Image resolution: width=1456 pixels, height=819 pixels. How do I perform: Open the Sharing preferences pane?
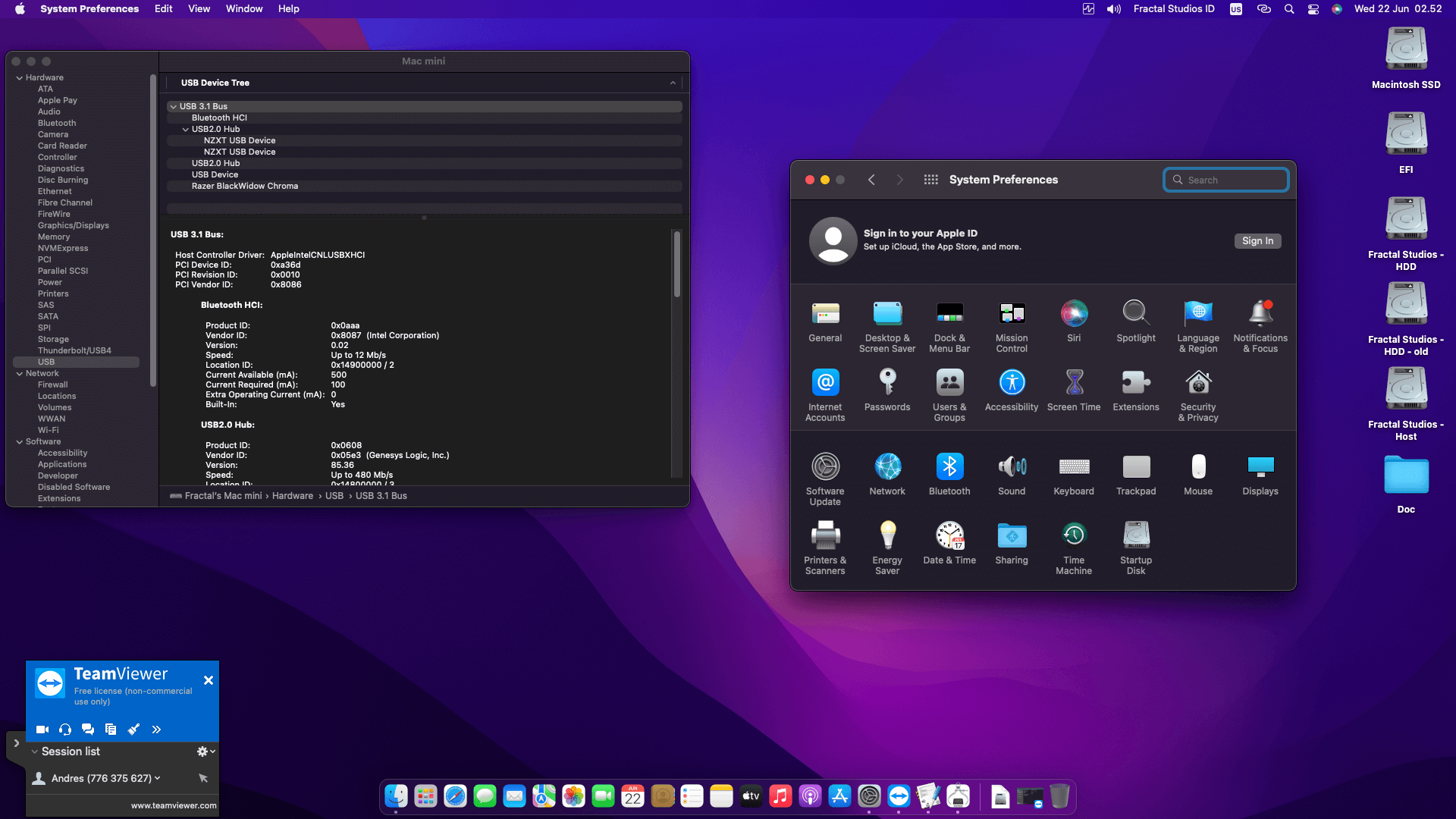tap(1012, 544)
